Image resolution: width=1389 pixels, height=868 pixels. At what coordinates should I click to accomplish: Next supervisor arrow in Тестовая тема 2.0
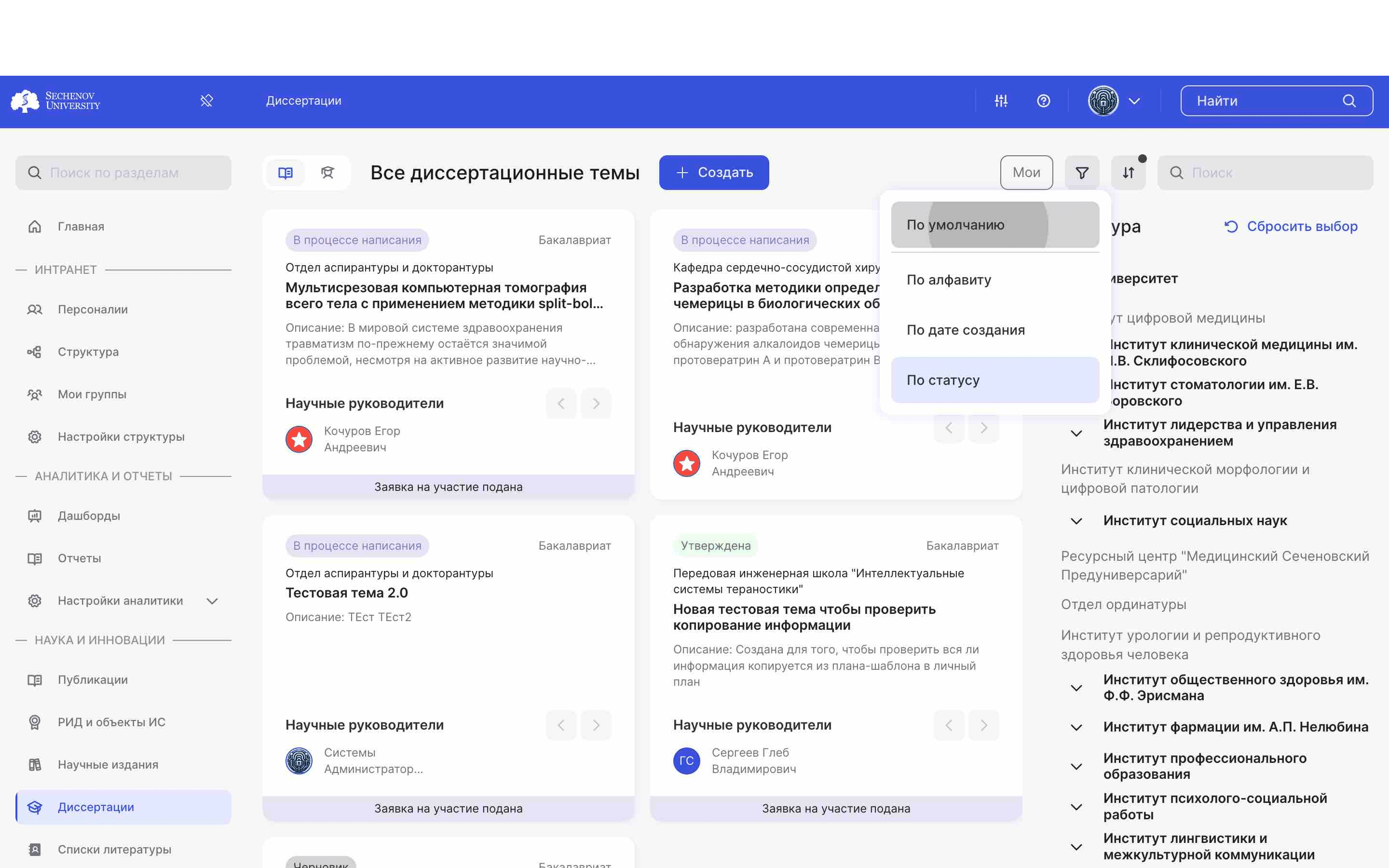(x=596, y=725)
